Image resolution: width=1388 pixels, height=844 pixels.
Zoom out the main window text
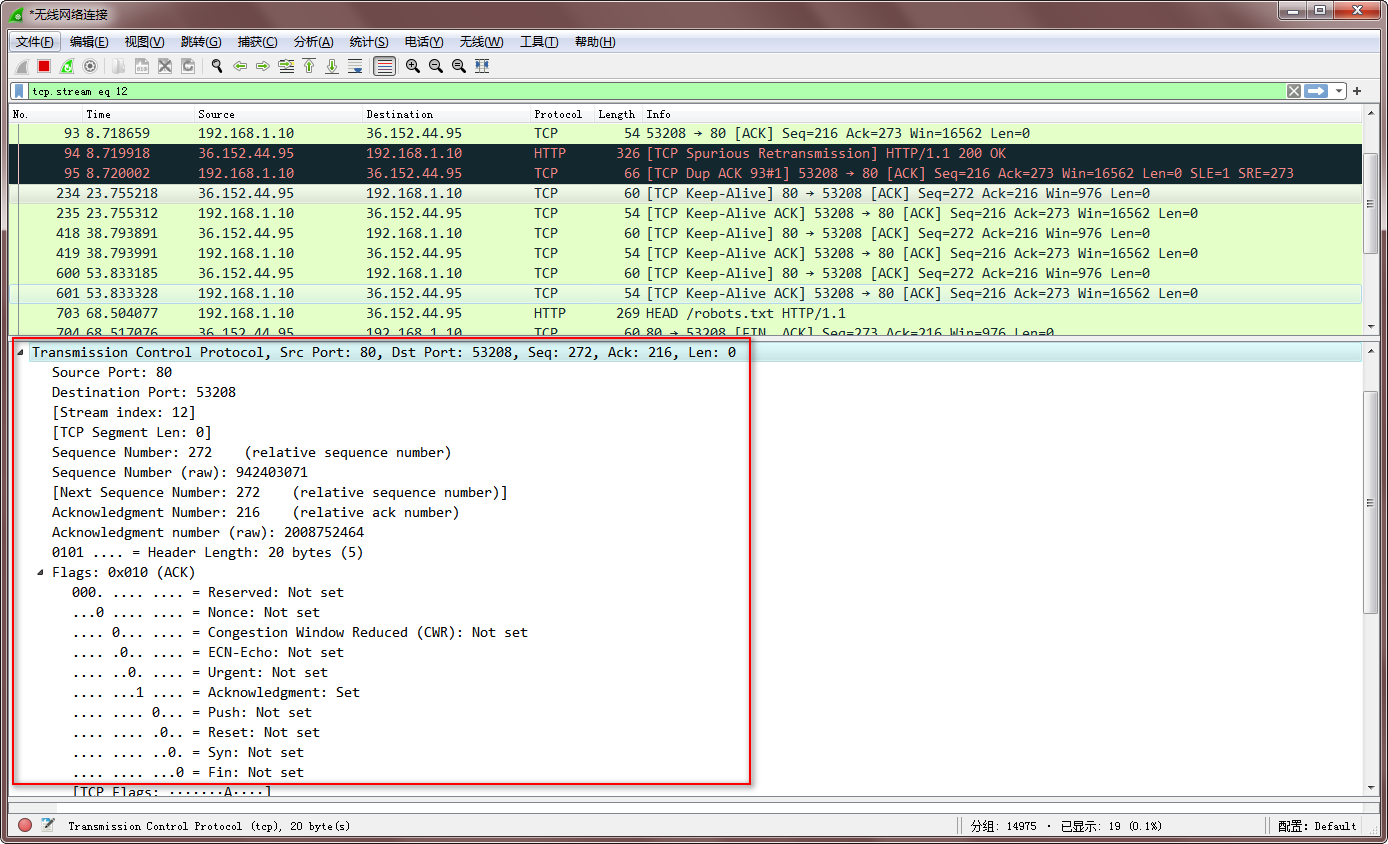(436, 66)
